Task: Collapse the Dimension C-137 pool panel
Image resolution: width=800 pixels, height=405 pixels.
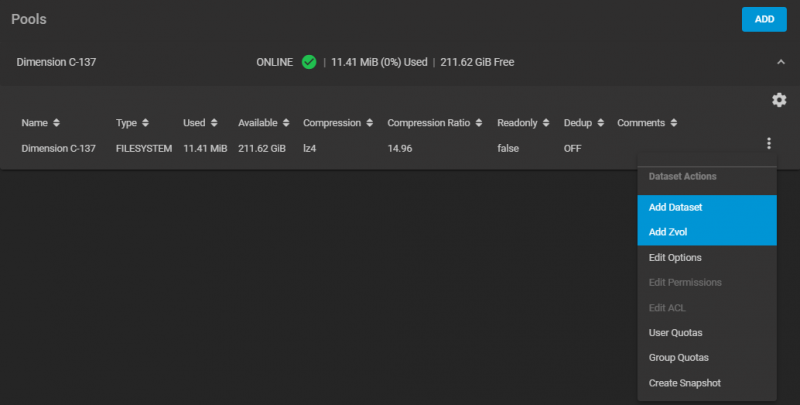Action: pyautogui.click(x=780, y=62)
